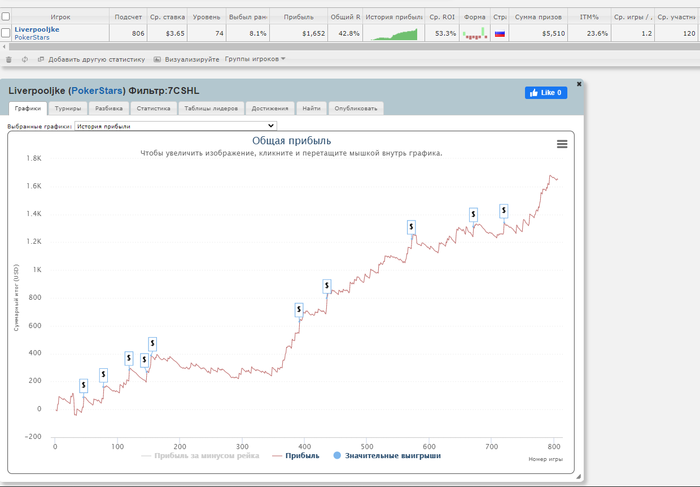
Task: Sort by the Уровень column header
Action: tap(207, 17)
